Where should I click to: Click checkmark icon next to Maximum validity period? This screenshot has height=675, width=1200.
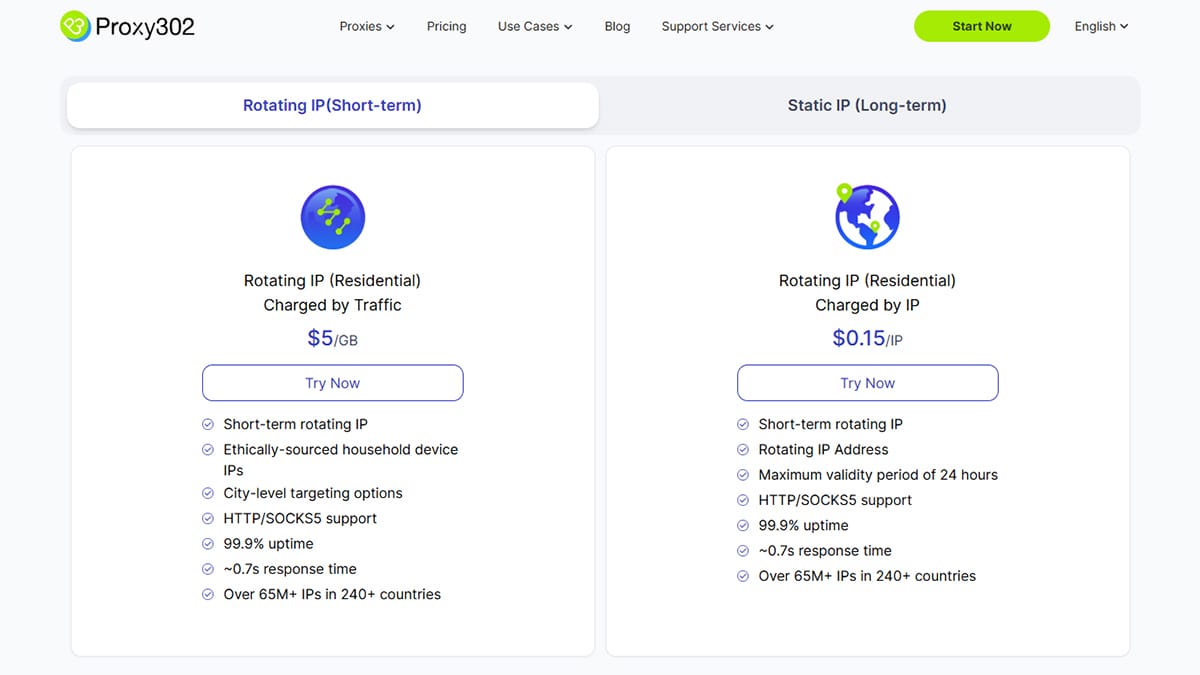point(743,475)
